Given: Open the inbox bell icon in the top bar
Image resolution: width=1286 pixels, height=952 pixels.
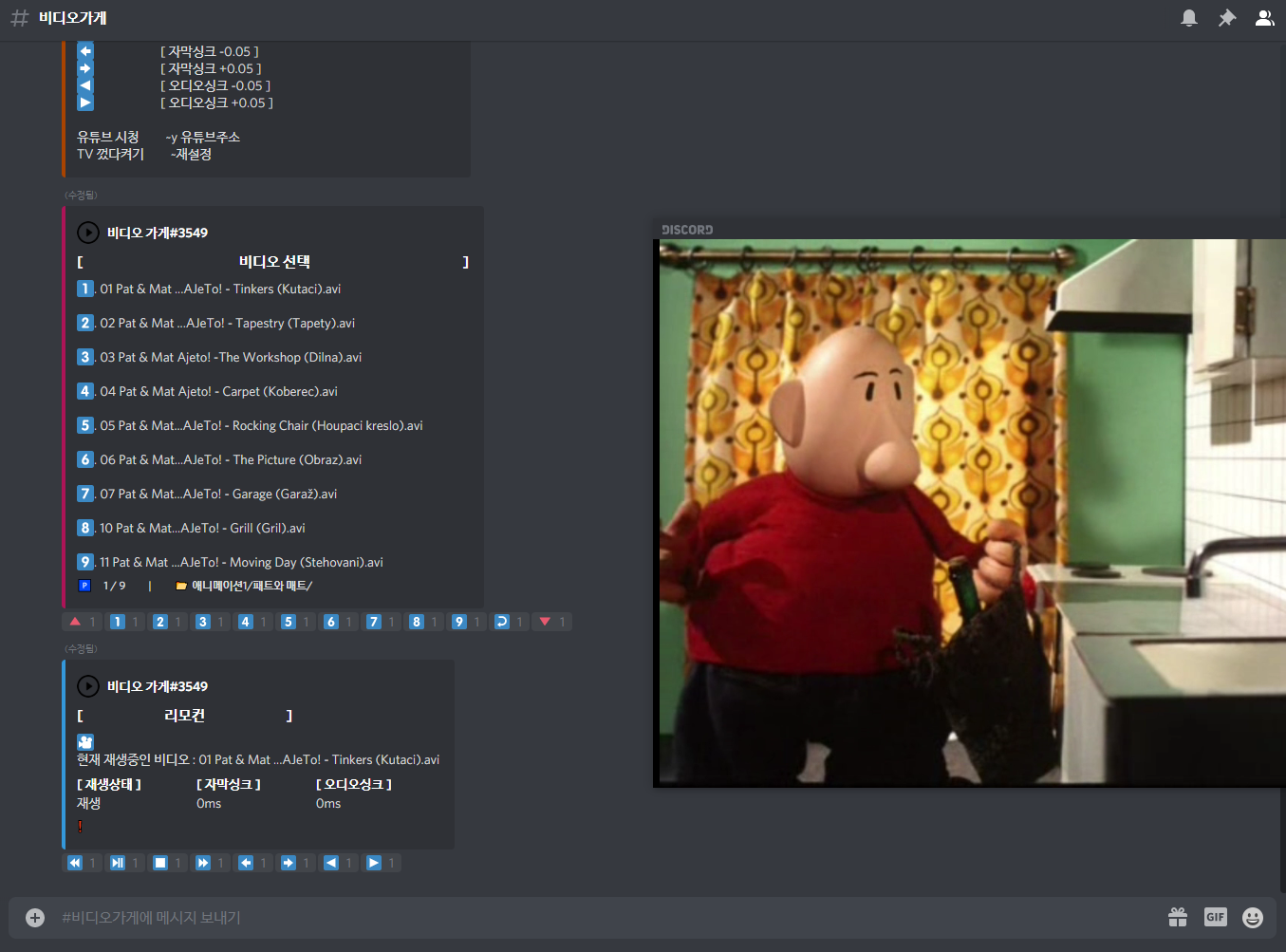Looking at the screenshot, I should [1189, 17].
